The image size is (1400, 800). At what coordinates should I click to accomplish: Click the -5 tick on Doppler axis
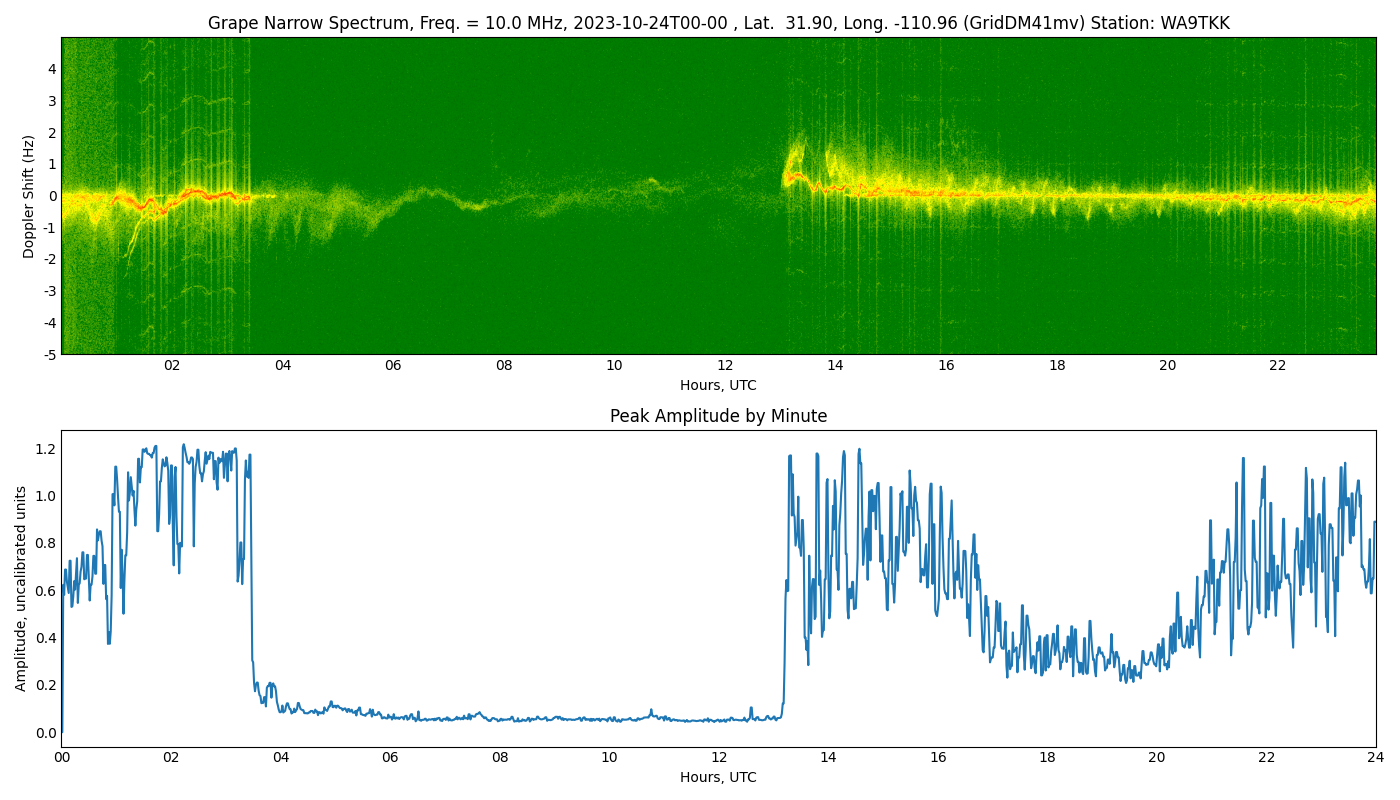[x=49, y=354]
